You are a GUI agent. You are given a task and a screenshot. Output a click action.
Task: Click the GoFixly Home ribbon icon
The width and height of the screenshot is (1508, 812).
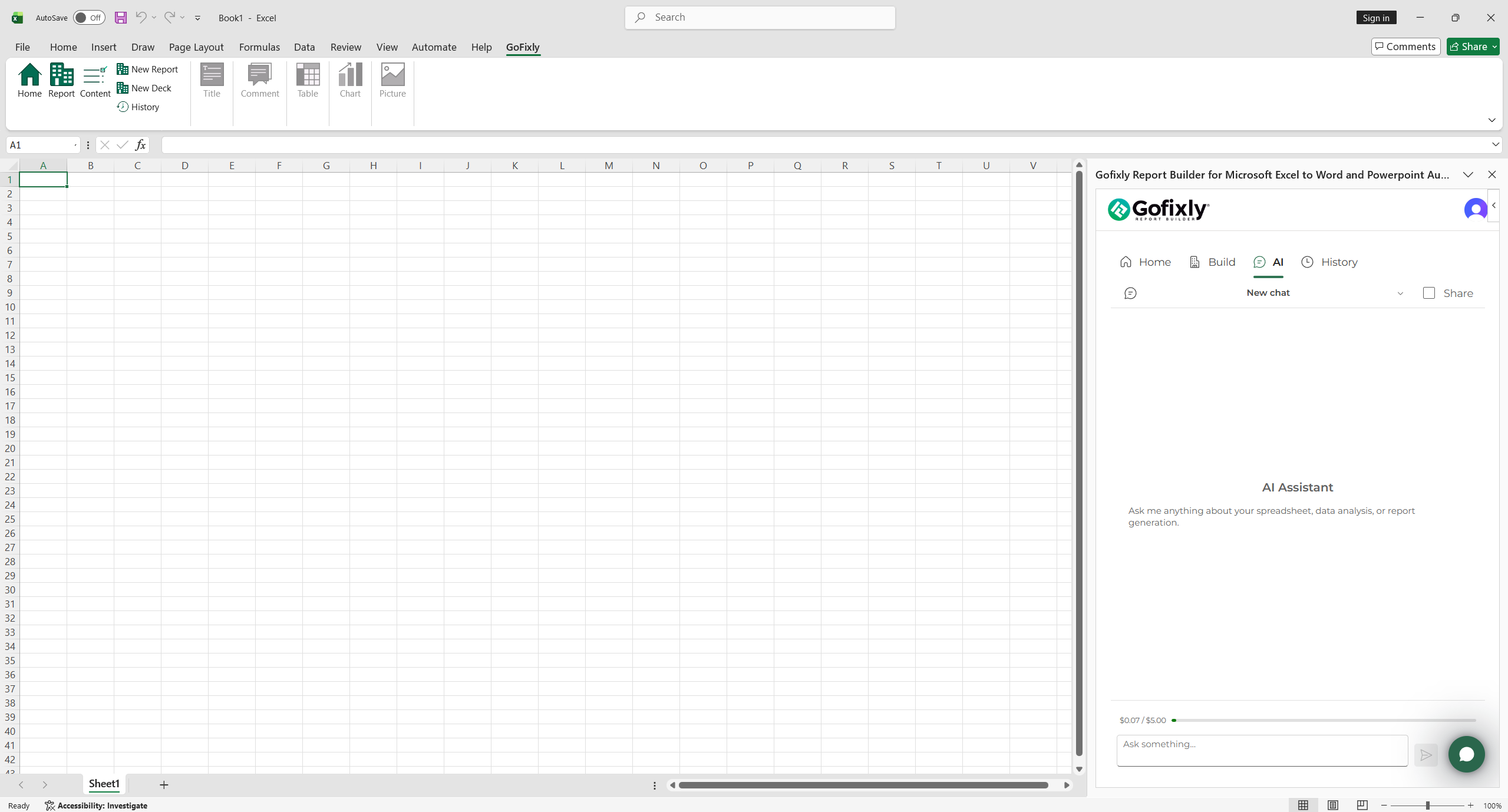coord(29,80)
